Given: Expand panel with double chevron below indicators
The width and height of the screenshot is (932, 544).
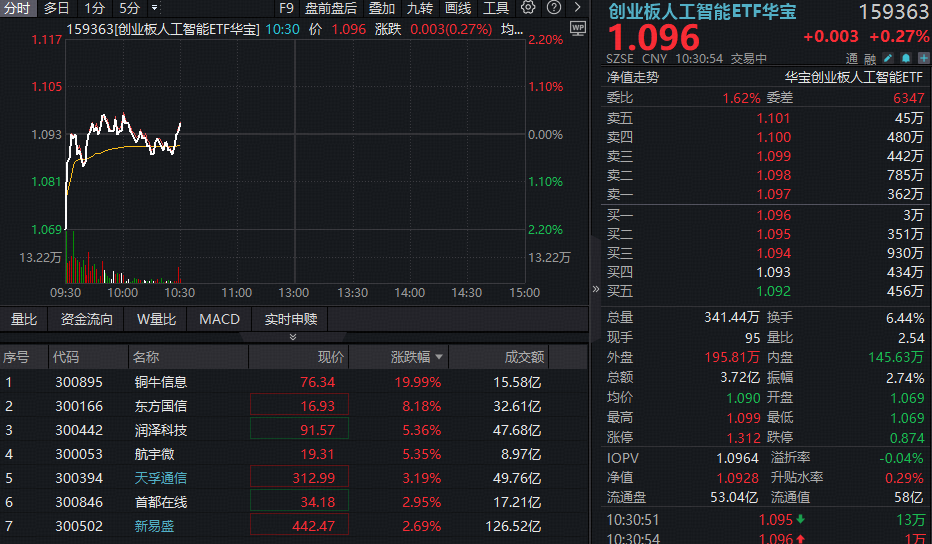Looking at the screenshot, I should point(293,338).
